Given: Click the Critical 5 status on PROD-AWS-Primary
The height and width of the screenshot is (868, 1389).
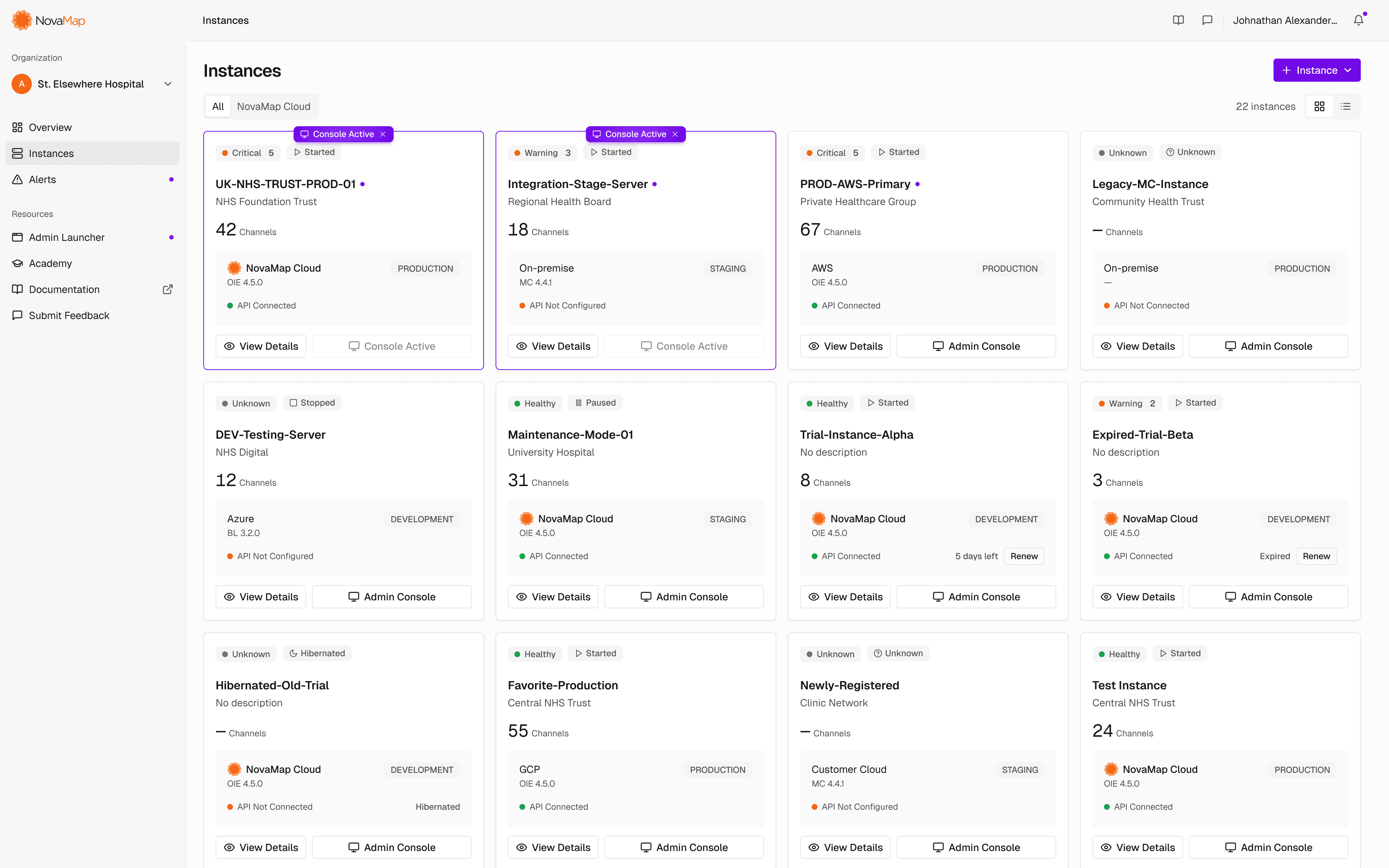Looking at the screenshot, I should (x=832, y=153).
